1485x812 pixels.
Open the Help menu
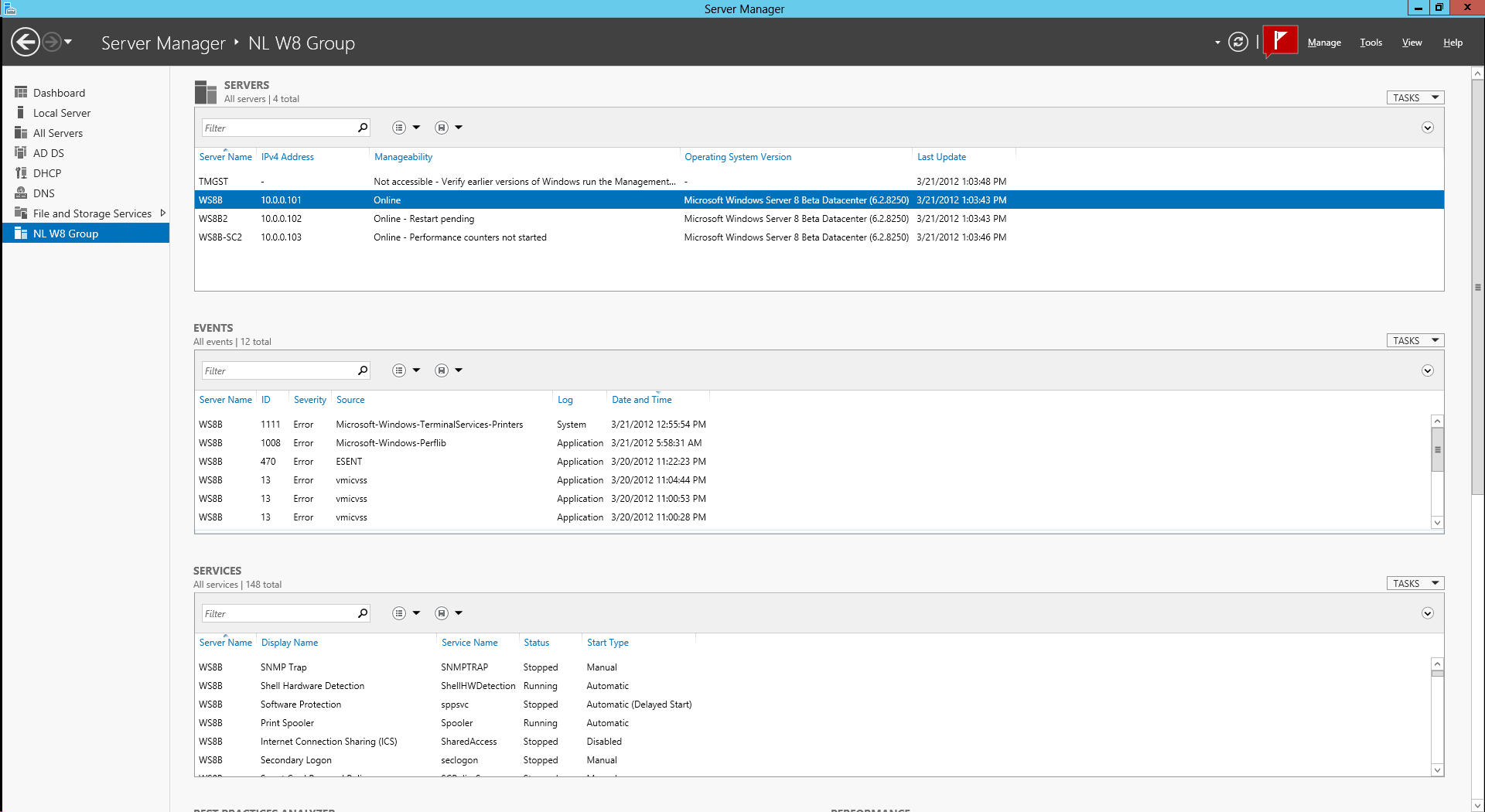click(1453, 43)
